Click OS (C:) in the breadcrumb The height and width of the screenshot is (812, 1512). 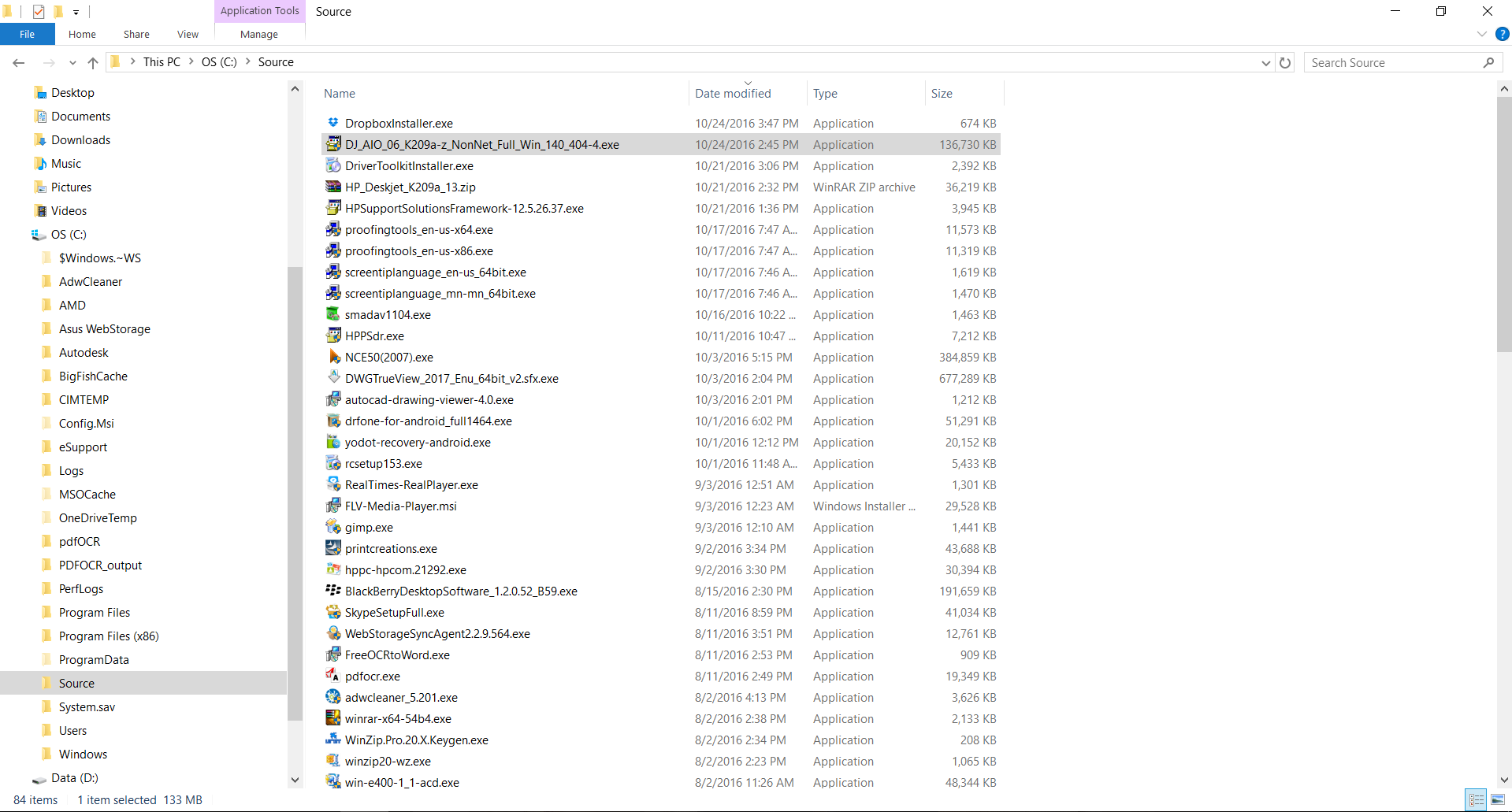[x=219, y=61]
